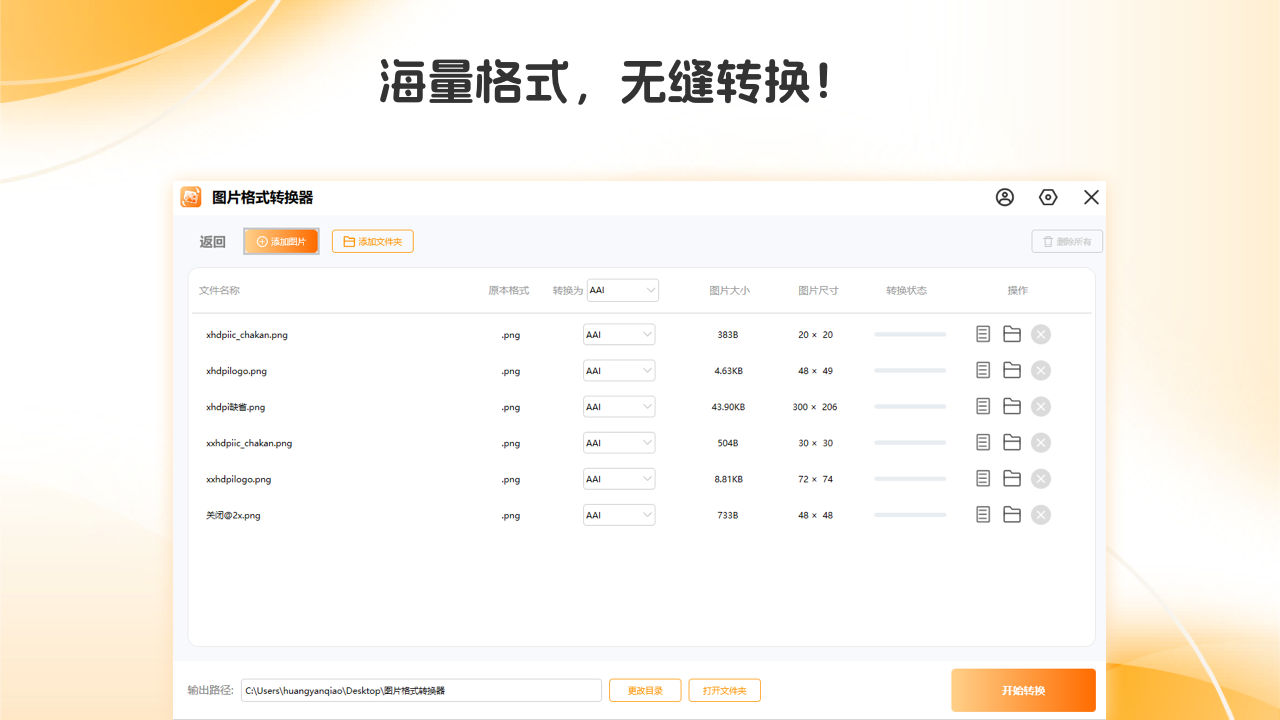The height and width of the screenshot is (720, 1280).
Task: Expand the format dropdown for xhdpi缺省.png
Action: pyautogui.click(x=618, y=406)
